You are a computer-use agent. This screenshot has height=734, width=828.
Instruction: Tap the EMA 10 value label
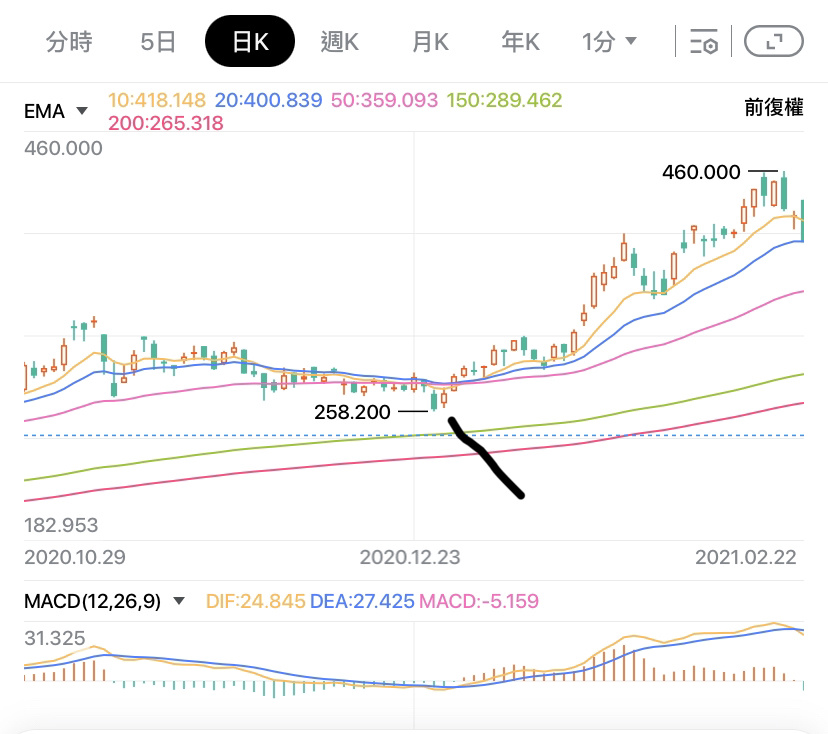point(156,101)
